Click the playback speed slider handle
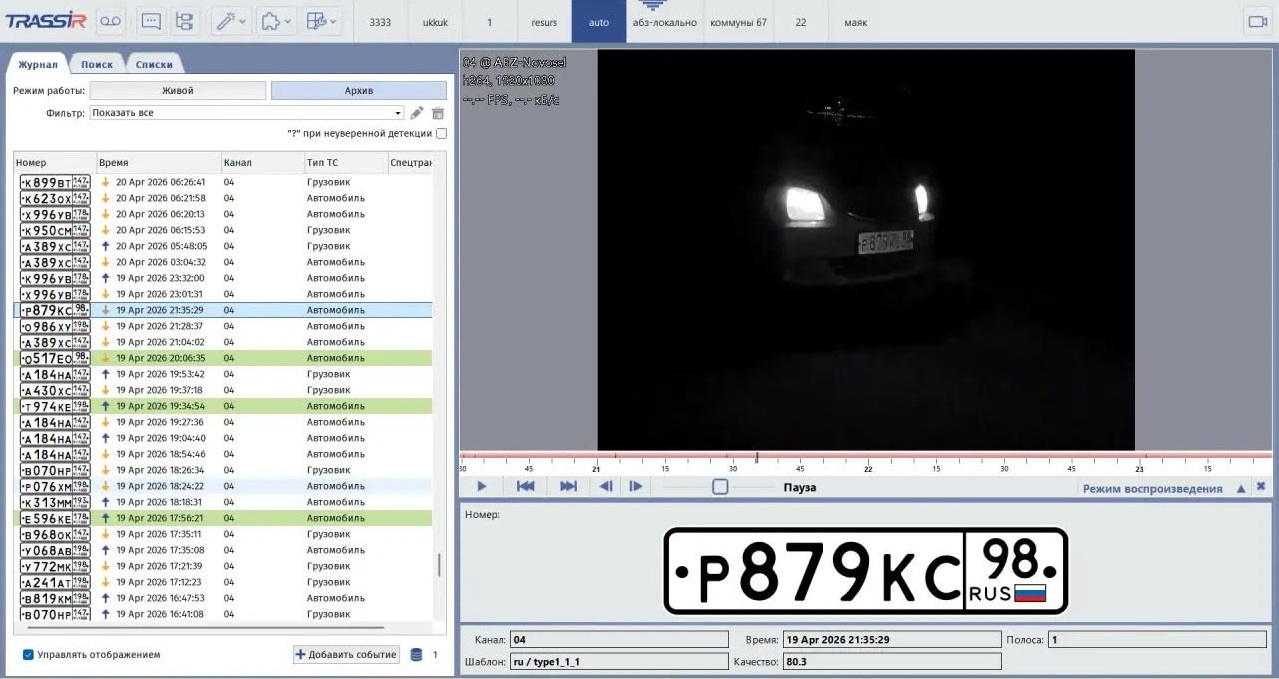The width and height of the screenshot is (1279, 679). [x=720, y=487]
